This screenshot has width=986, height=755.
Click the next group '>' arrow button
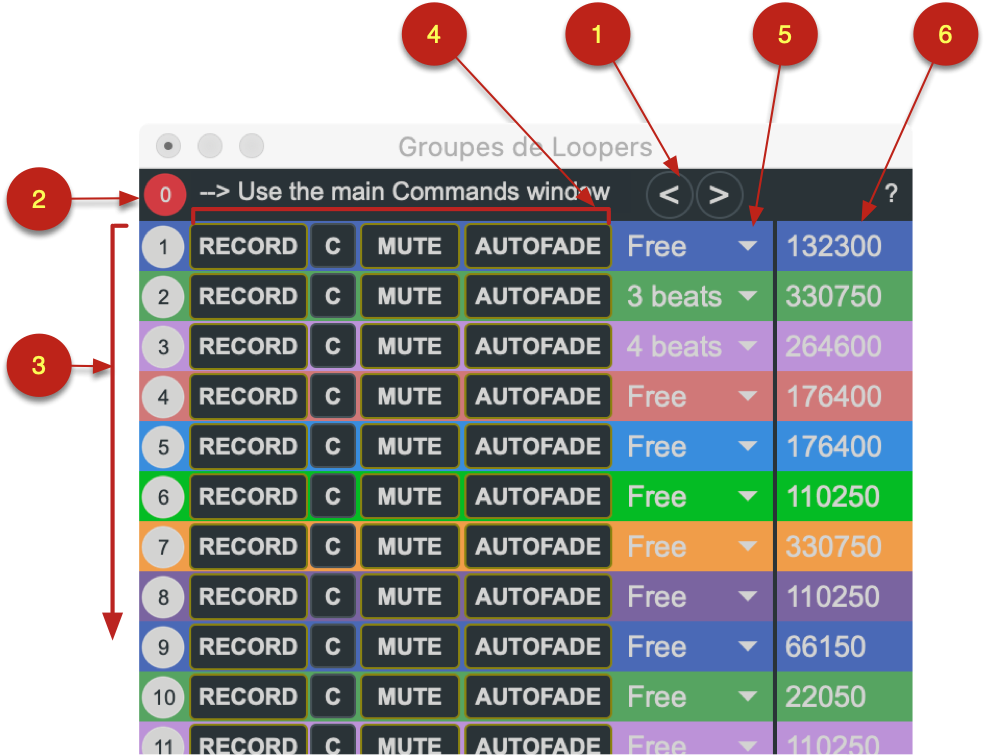719,195
